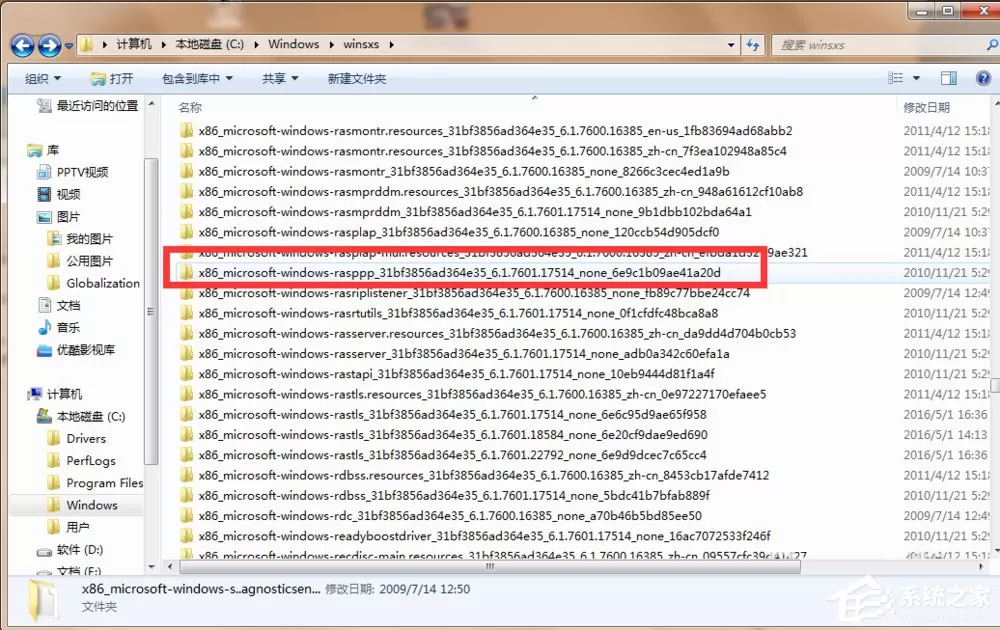Screen dimensions: 1000x630
Task: Click the horizontal scrollbar of file list
Action: tap(490, 566)
